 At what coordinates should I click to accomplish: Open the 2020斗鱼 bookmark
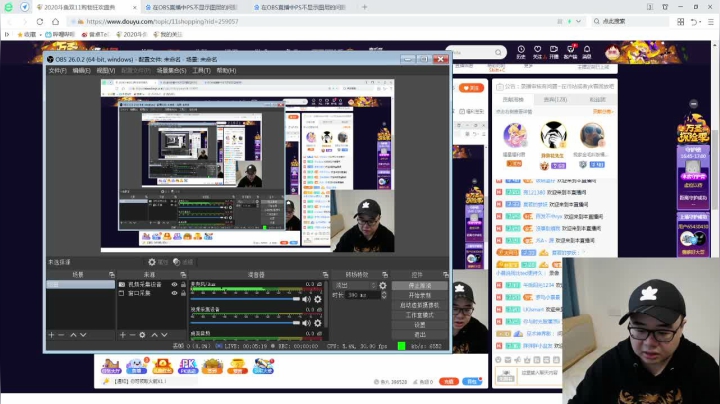(x=132, y=34)
